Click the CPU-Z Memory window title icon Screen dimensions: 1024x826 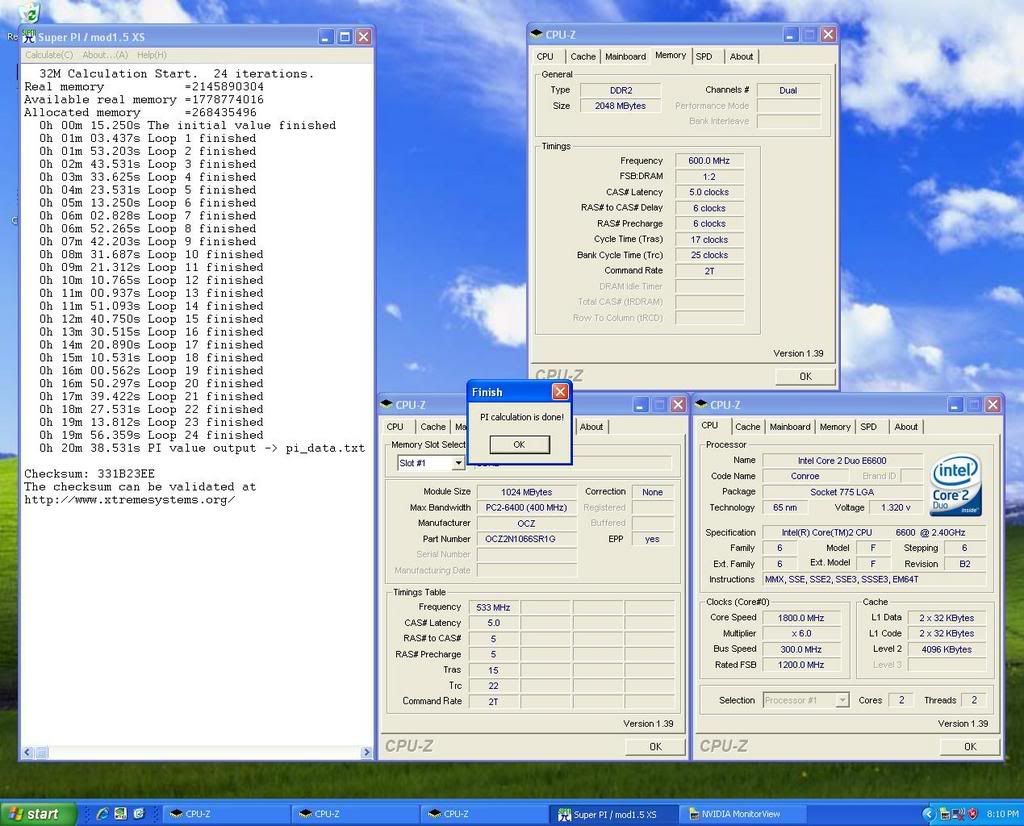[537, 34]
